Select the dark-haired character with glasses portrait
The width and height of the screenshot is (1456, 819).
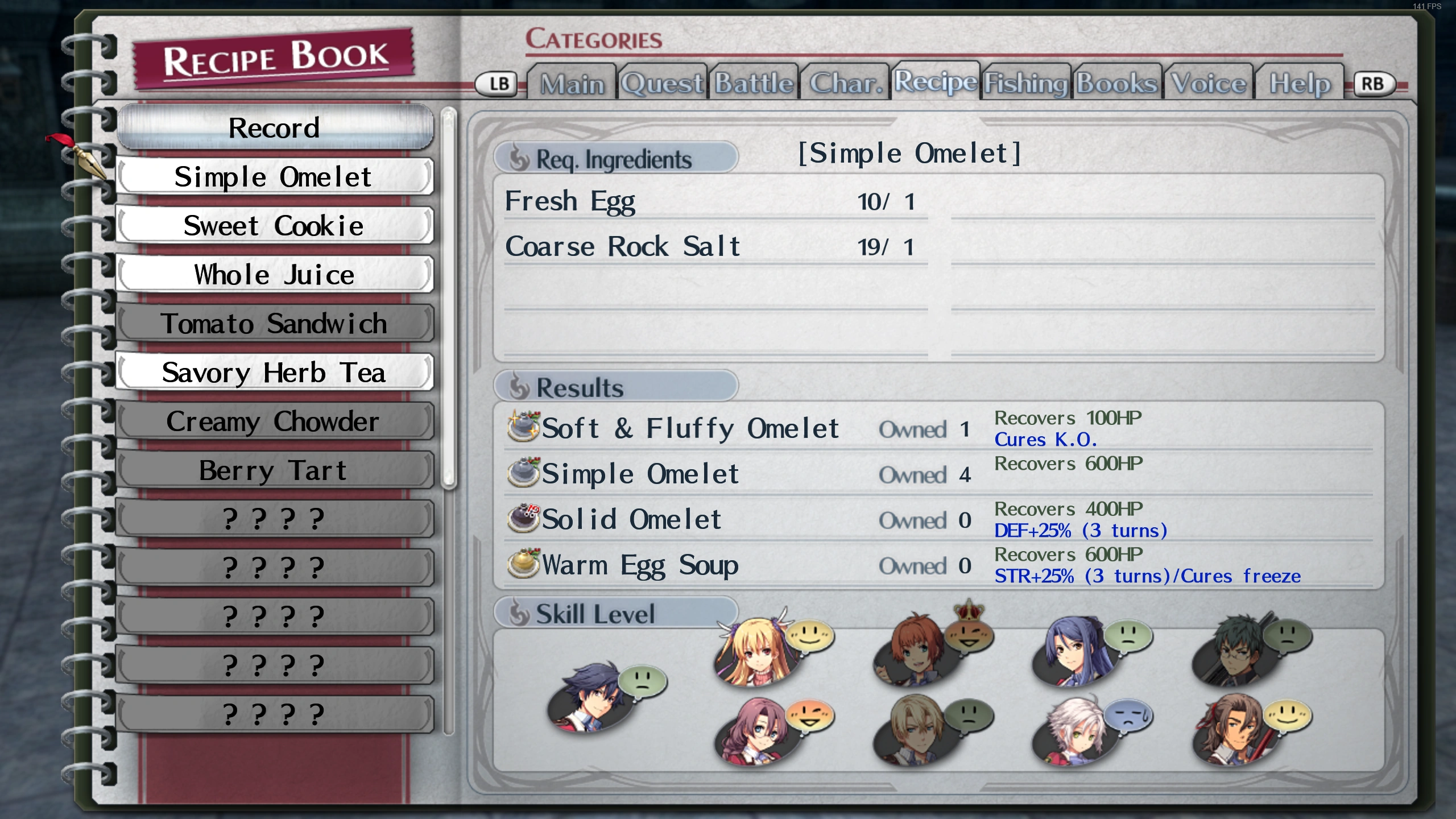(1228, 650)
